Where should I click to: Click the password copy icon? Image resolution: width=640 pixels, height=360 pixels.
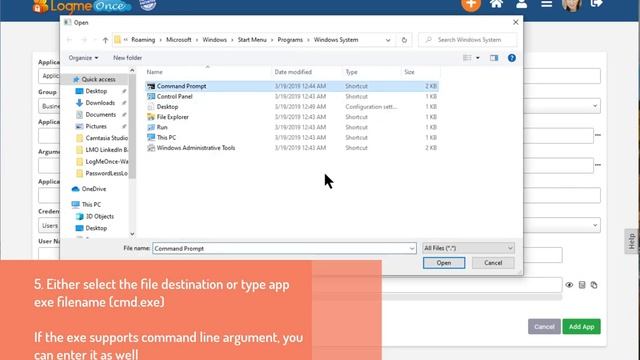click(594, 285)
